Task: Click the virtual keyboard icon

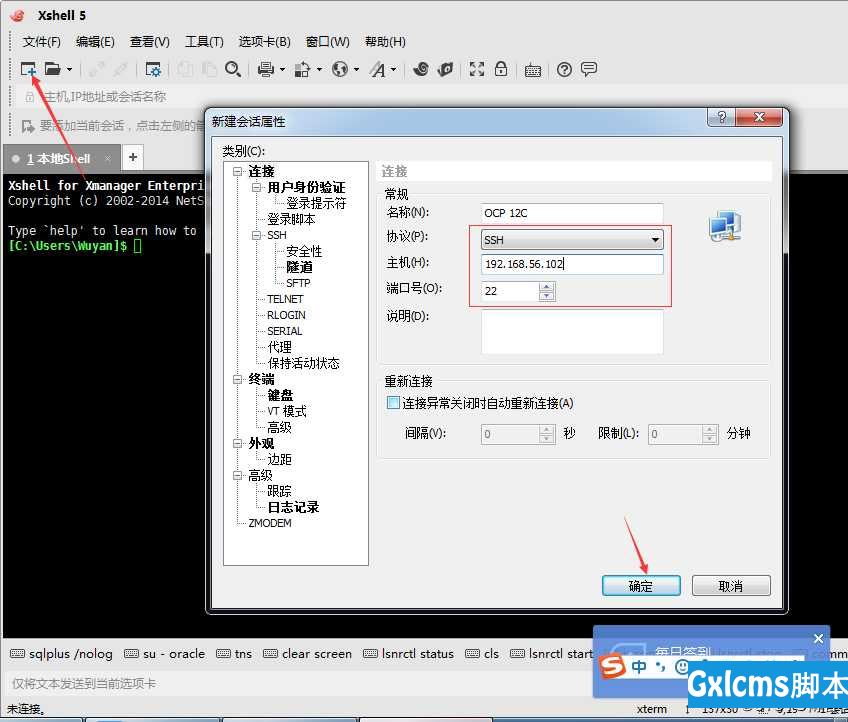Action: click(533, 70)
